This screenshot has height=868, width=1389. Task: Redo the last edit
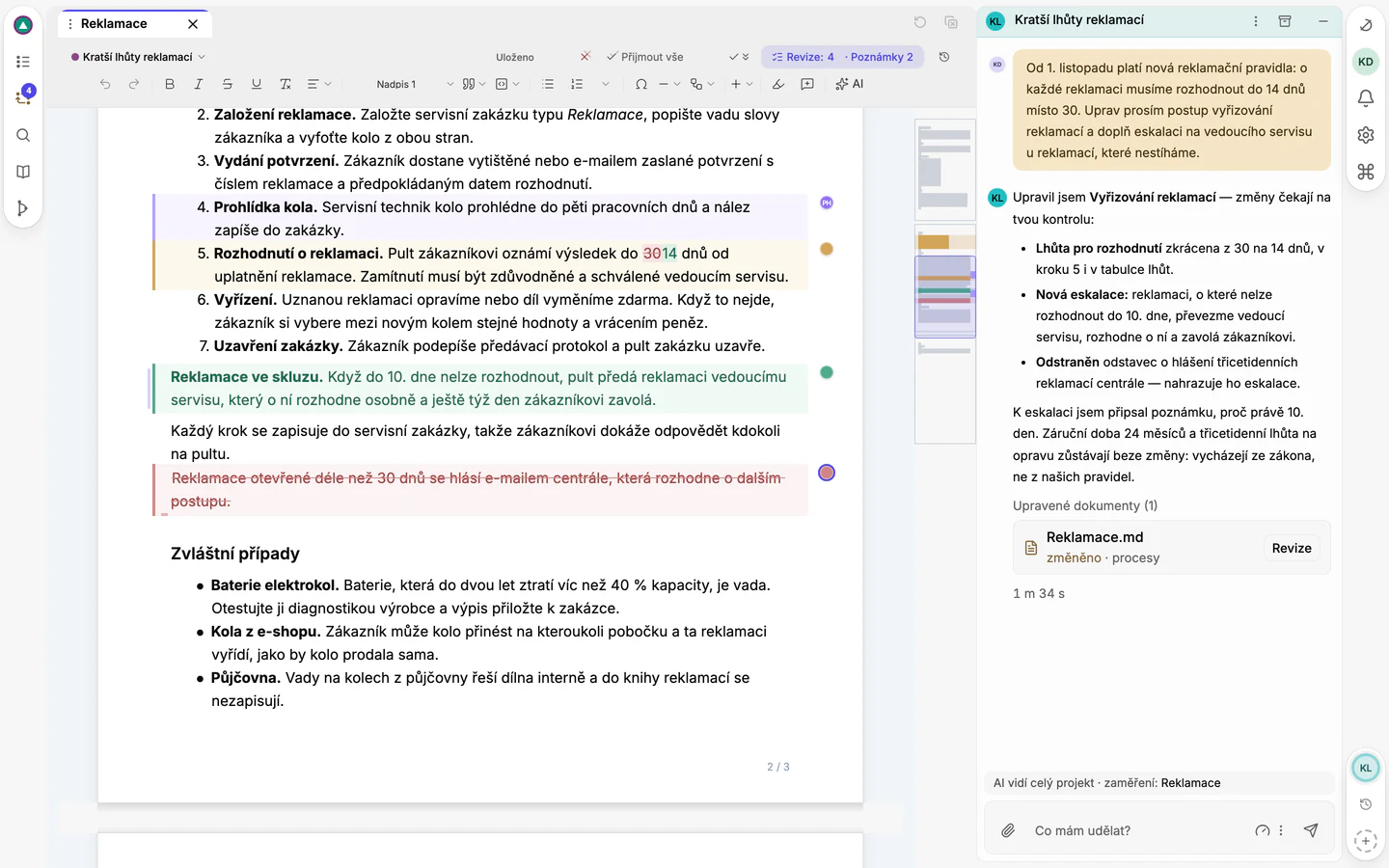coord(134,84)
